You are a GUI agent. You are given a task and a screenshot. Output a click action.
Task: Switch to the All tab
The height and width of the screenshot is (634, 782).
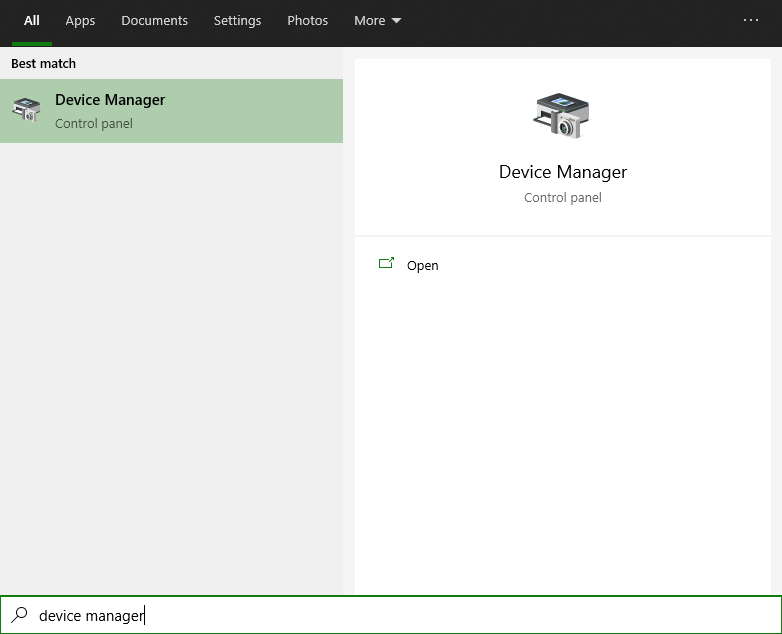[32, 21]
